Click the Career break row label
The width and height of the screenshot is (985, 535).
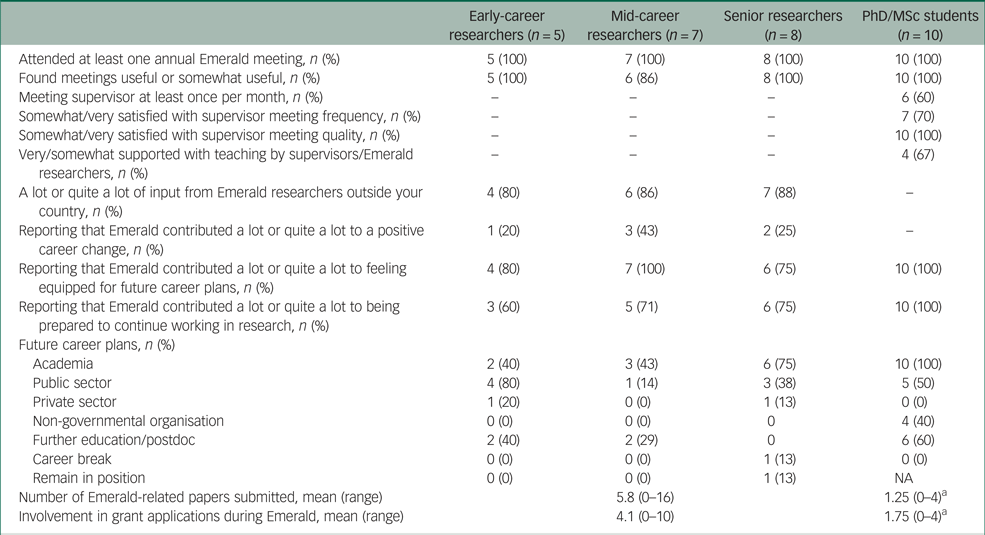(74, 459)
